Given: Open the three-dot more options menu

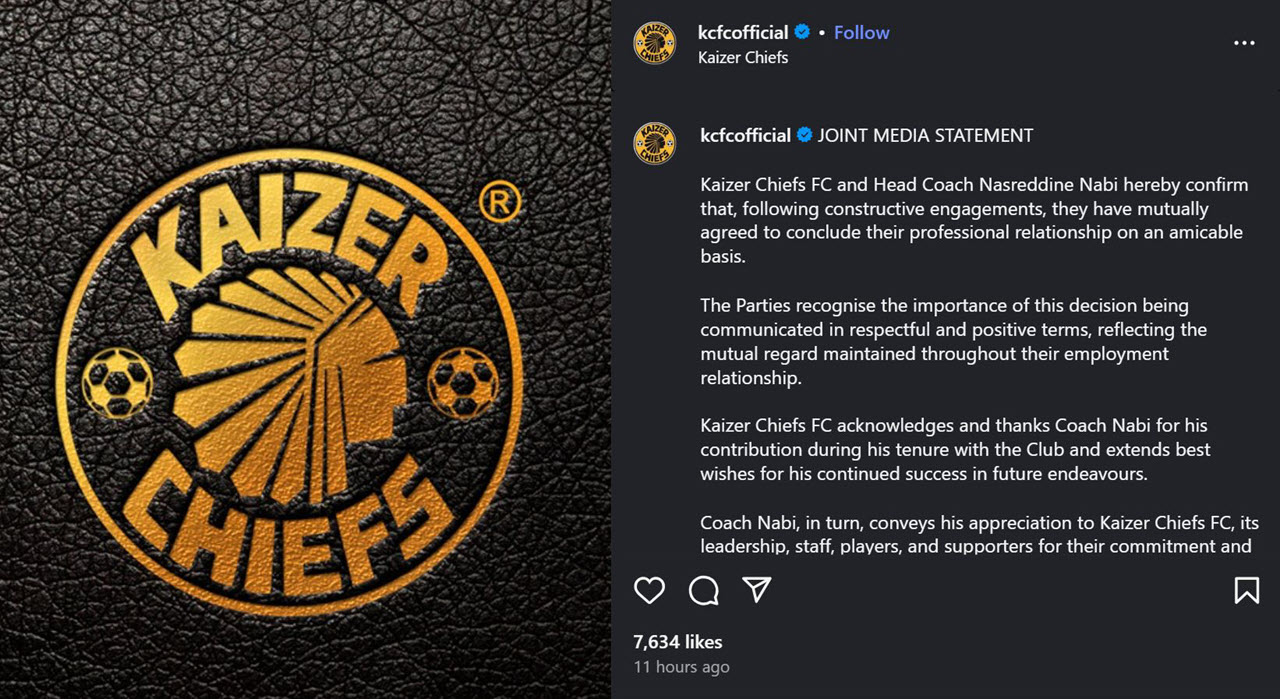Looking at the screenshot, I should point(1243,43).
